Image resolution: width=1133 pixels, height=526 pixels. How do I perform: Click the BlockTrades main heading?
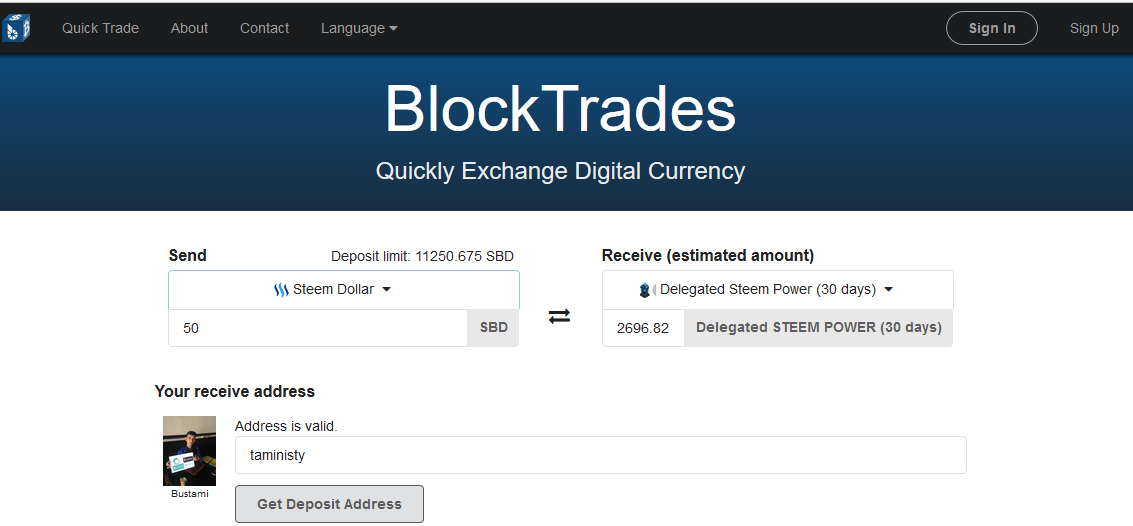561,109
